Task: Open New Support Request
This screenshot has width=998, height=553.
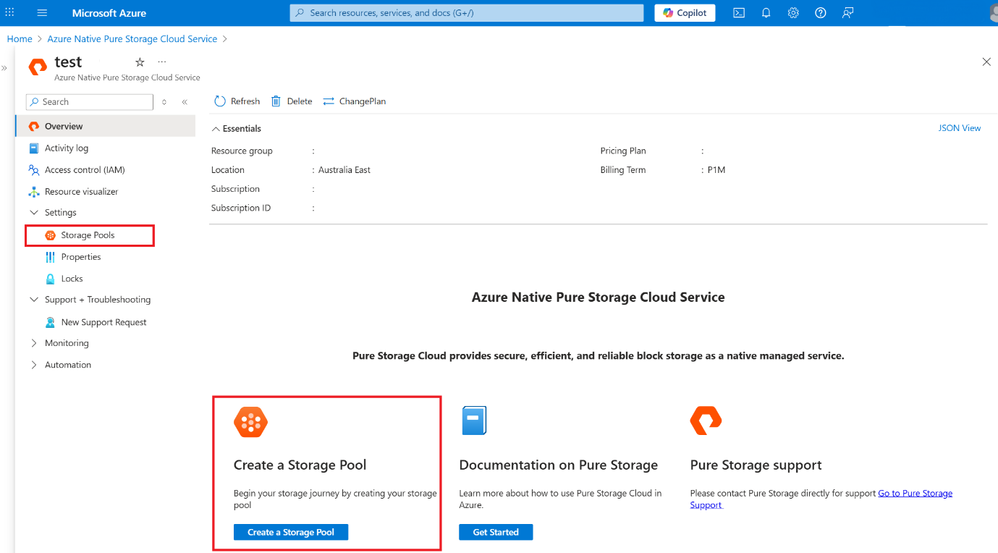Action: (x=104, y=322)
